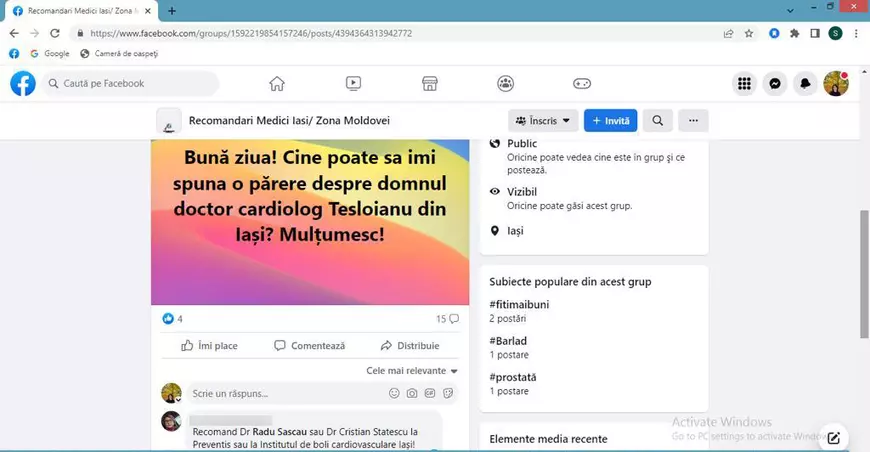Add a sticker to the reply

coord(448,393)
